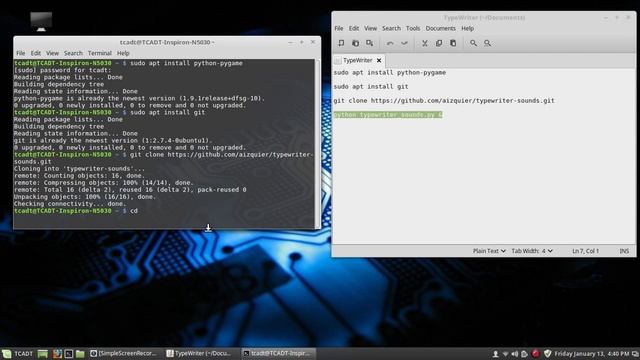Switch to SimpleScreenRecorder taskbar window
The height and width of the screenshot is (360, 640).
(x=124, y=353)
